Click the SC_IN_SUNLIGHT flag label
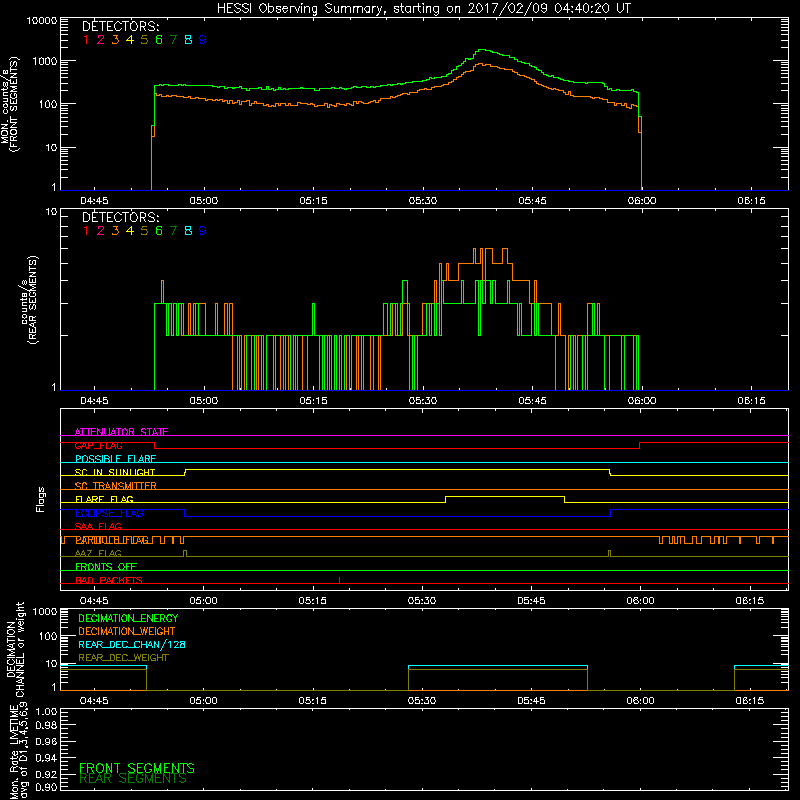The width and height of the screenshot is (800, 800). click(x=115, y=472)
